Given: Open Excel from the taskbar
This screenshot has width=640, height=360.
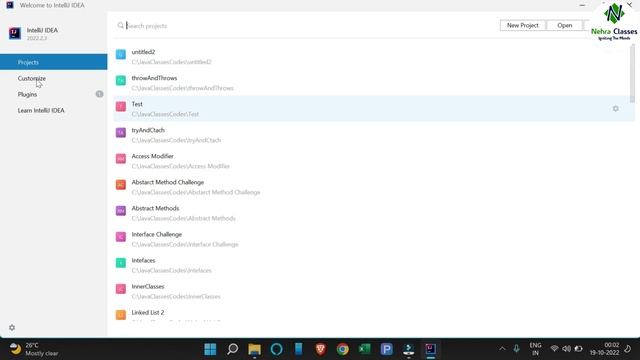Looking at the screenshot, I should pos(364,349).
